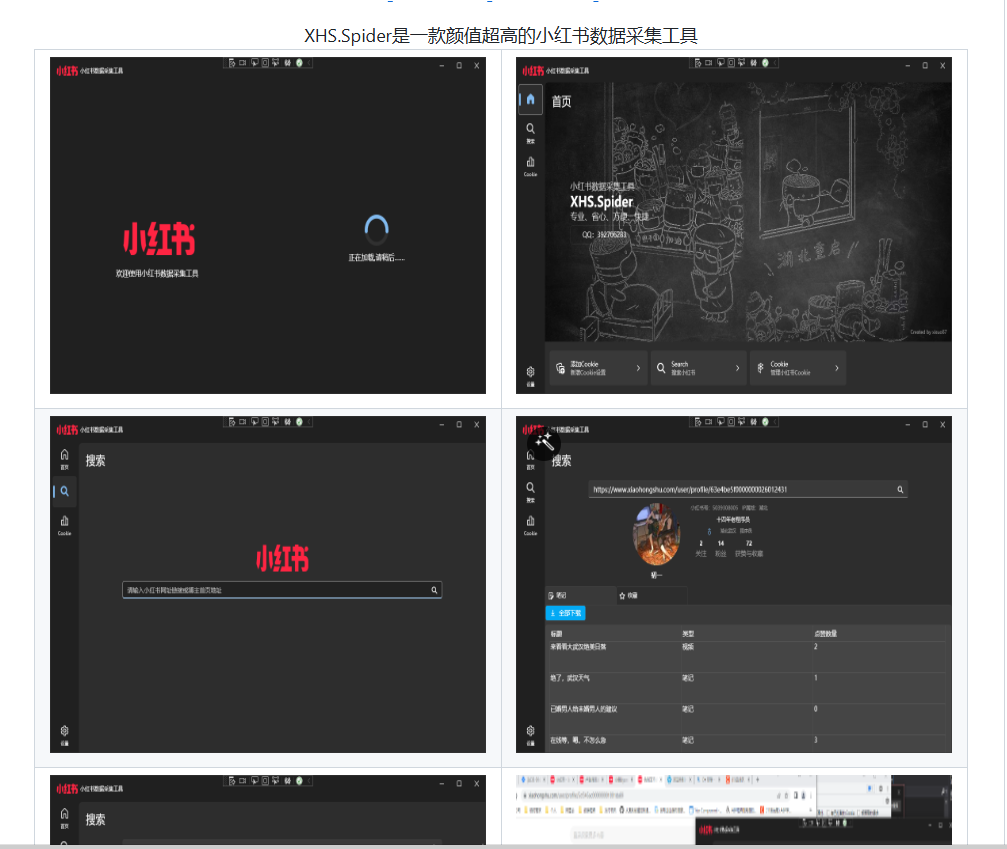Click the Cookie 管理 card's icon
Image resolution: width=1007 pixels, height=849 pixels.
[759, 367]
